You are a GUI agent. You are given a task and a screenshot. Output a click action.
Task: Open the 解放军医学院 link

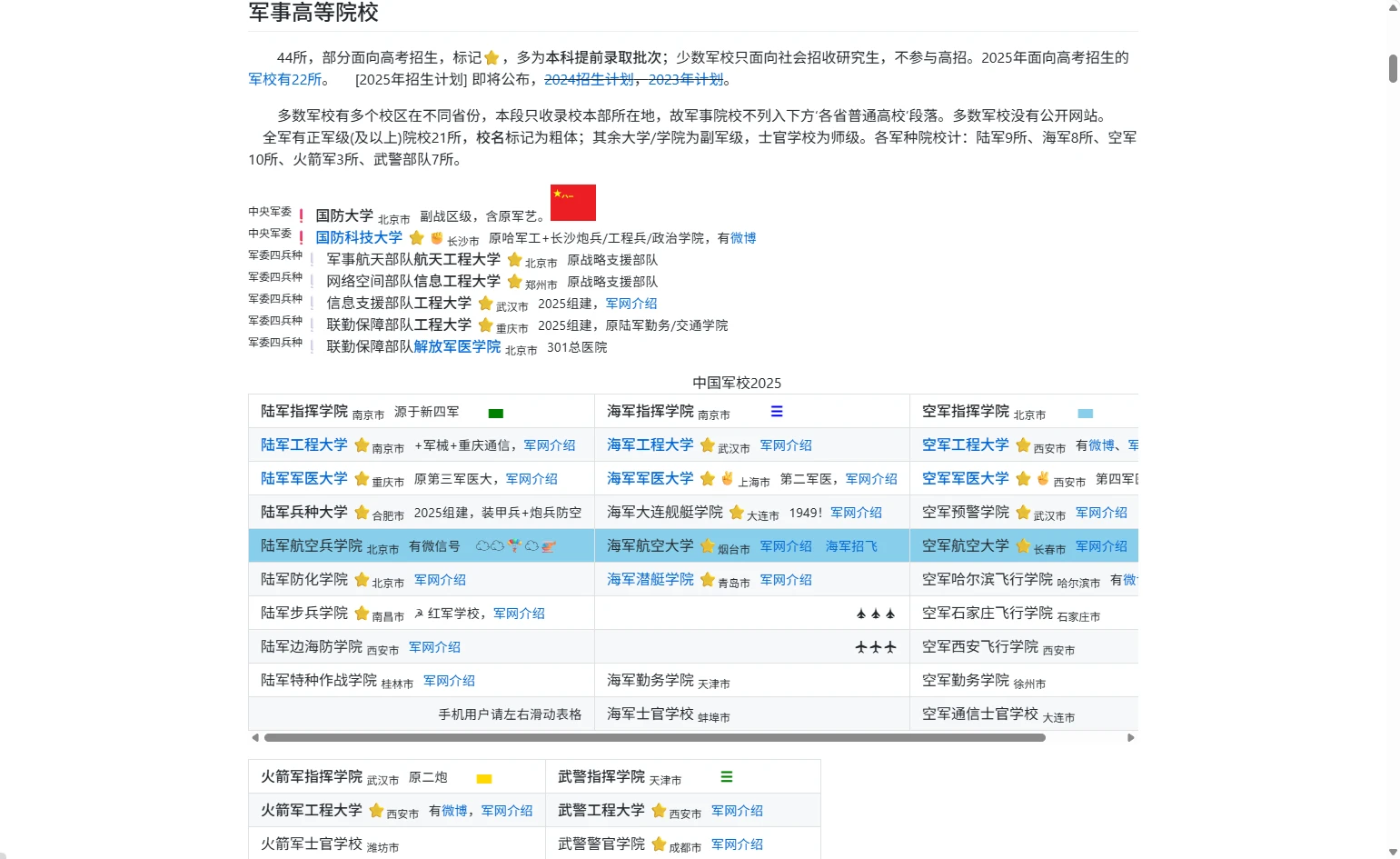(457, 347)
